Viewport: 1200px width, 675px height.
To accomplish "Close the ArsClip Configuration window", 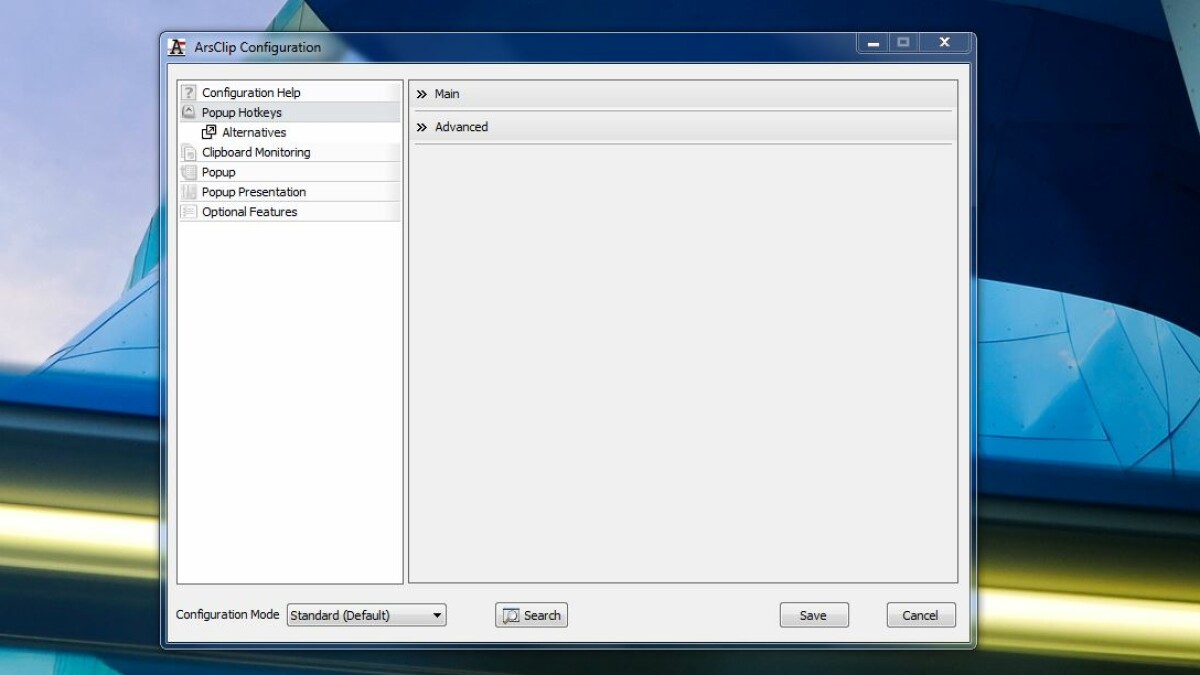I will 944,44.
